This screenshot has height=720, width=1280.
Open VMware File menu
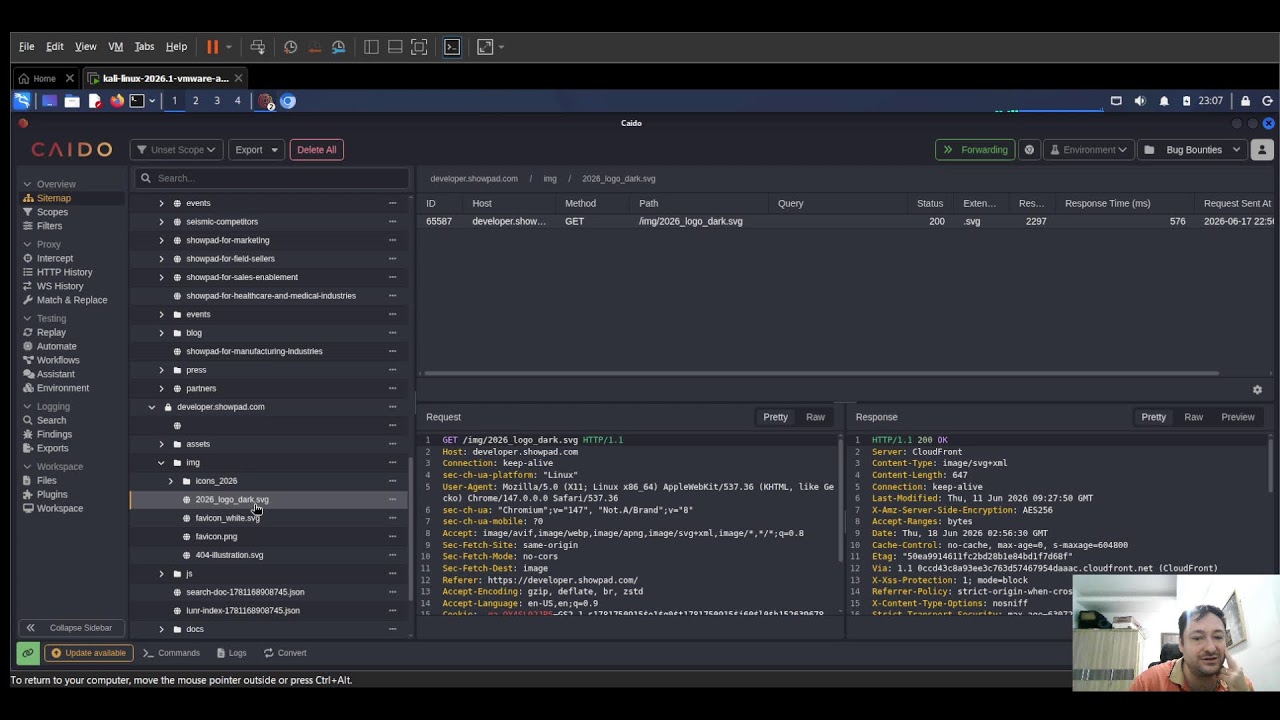pyautogui.click(x=27, y=47)
